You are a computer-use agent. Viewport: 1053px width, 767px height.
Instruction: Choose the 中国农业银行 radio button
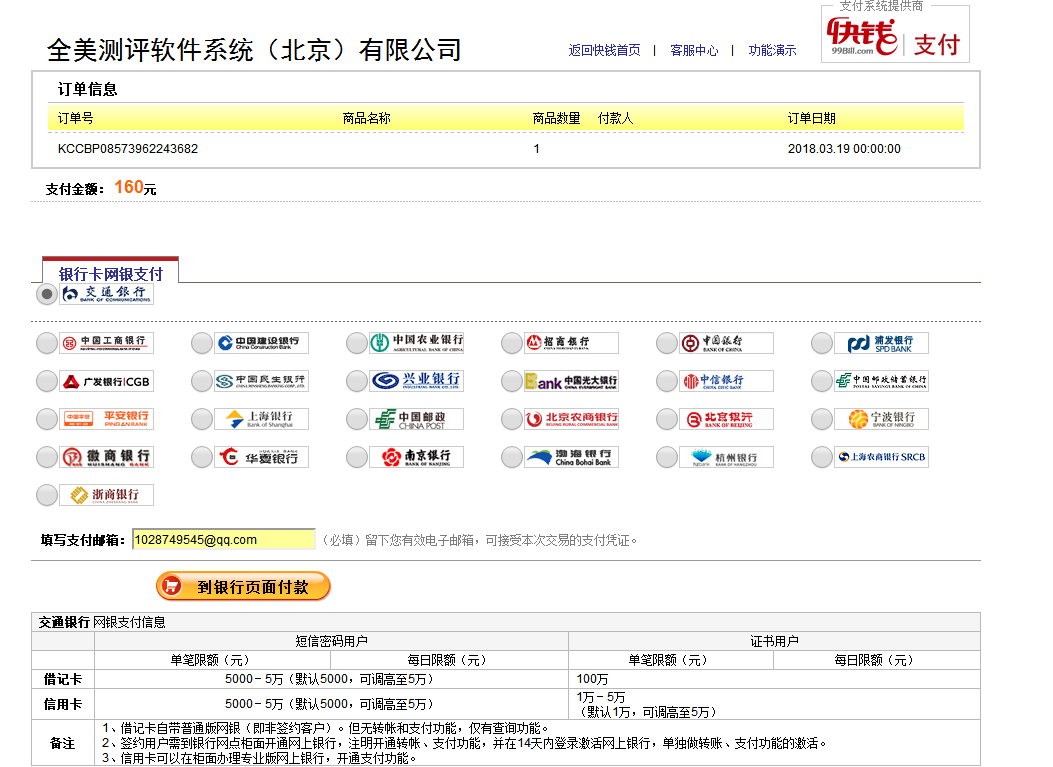(x=357, y=343)
